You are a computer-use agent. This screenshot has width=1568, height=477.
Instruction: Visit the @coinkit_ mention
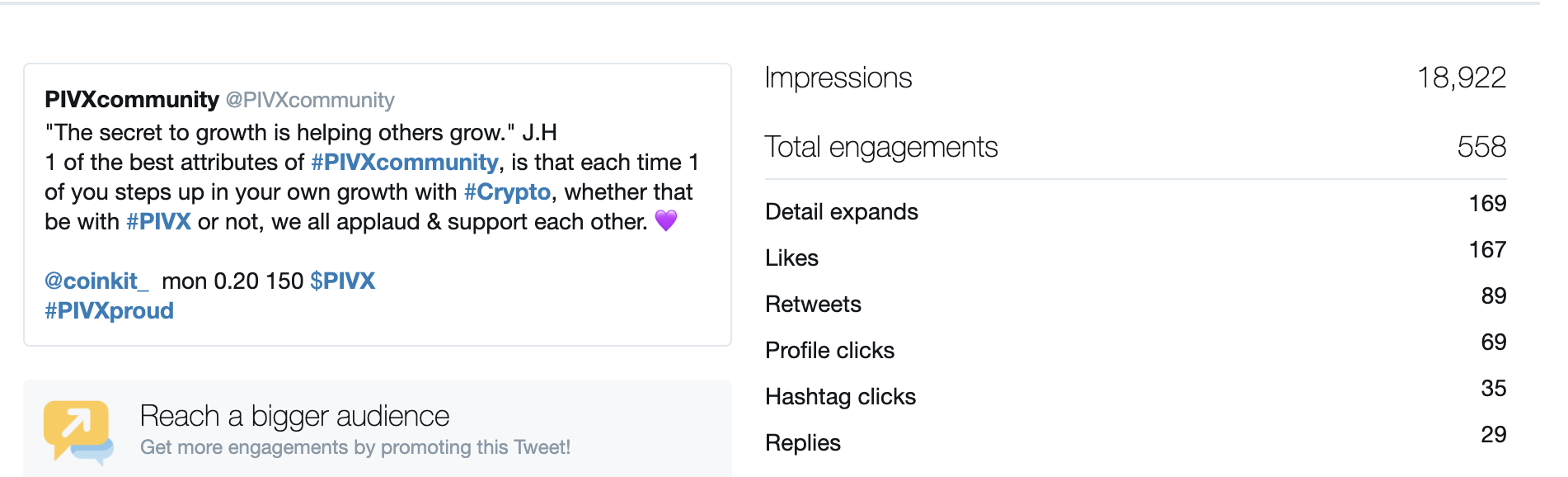click(x=96, y=281)
